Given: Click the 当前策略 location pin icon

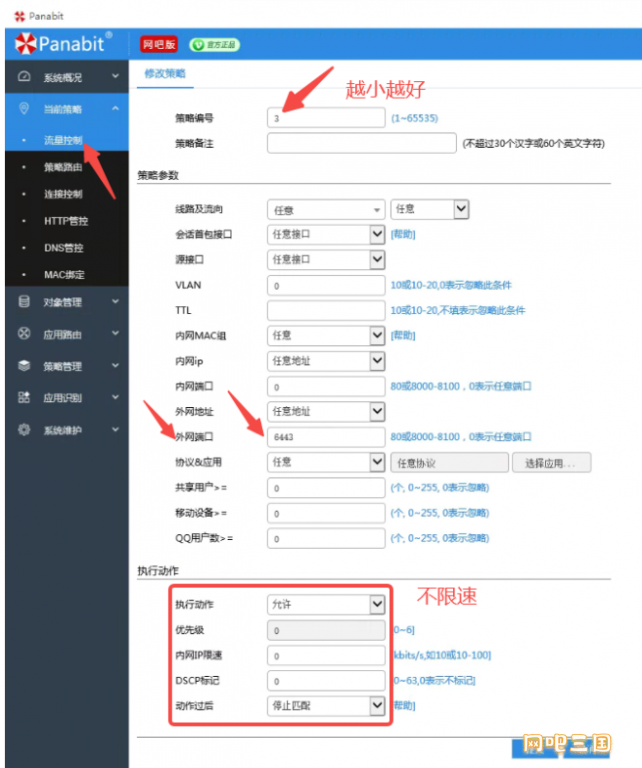Looking at the screenshot, I should [24, 108].
